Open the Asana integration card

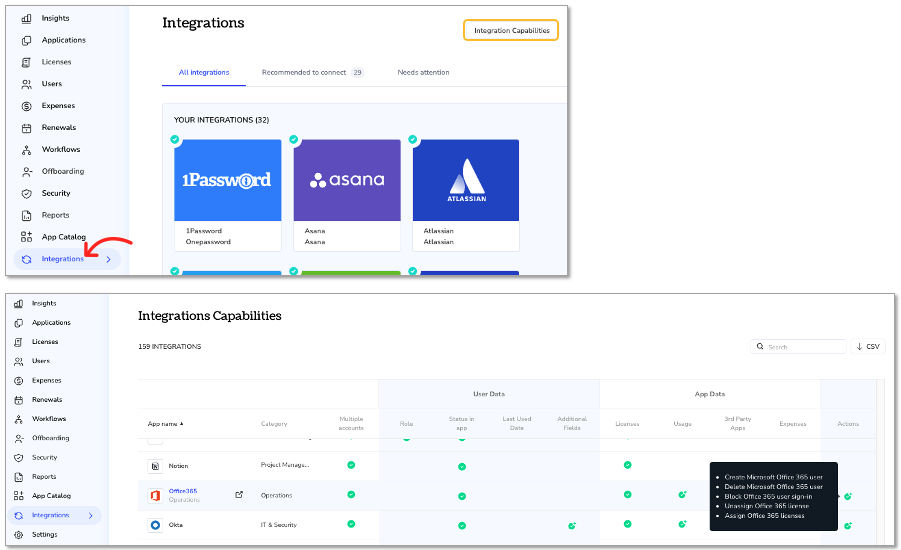click(x=347, y=195)
